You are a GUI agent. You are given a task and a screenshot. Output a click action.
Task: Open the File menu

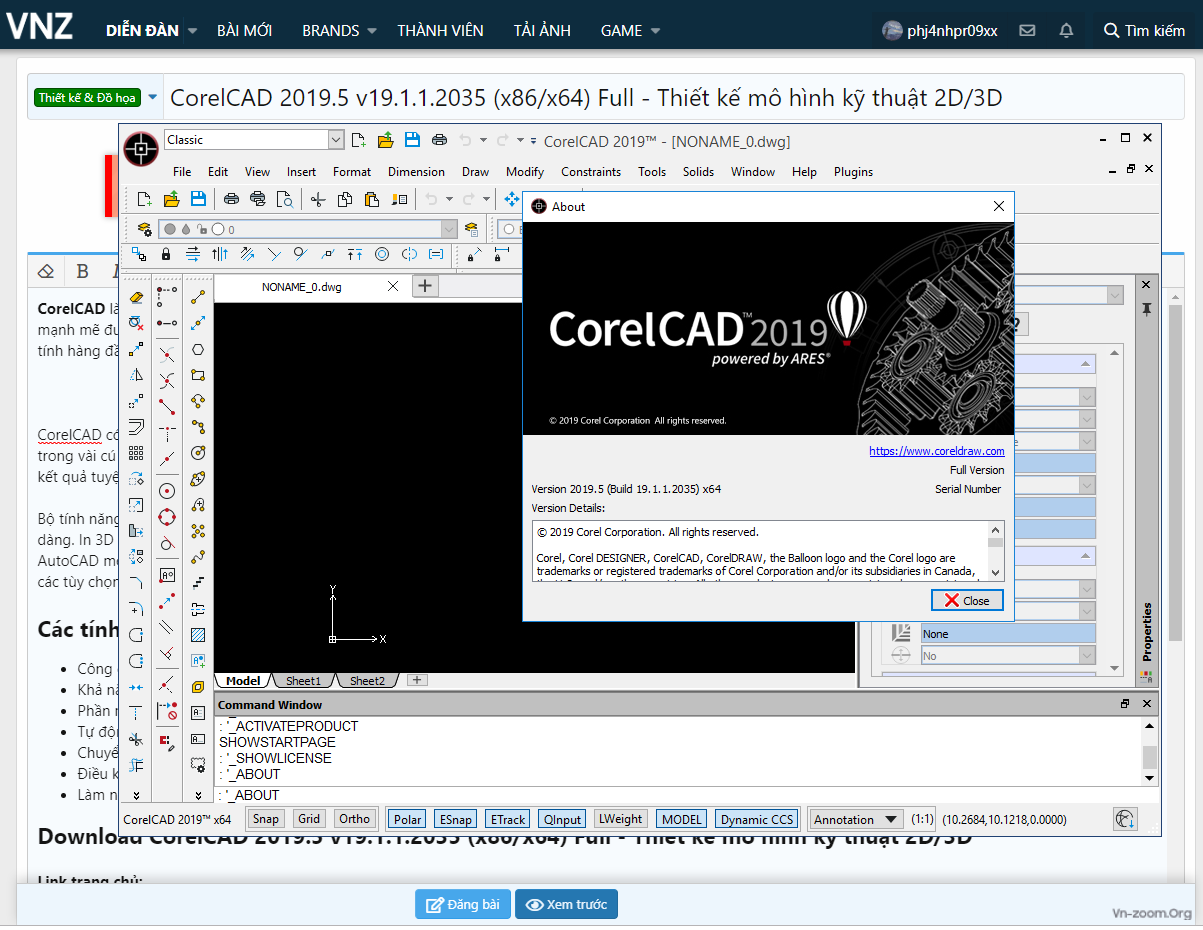click(x=181, y=172)
